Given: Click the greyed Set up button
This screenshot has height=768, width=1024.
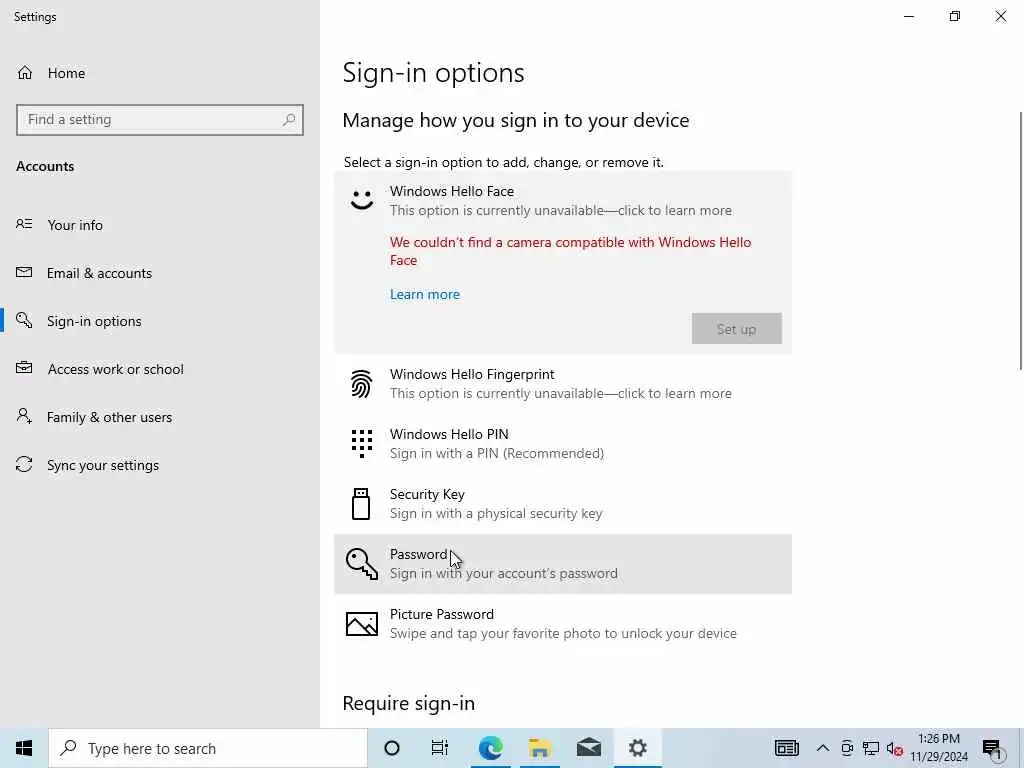Looking at the screenshot, I should [737, 328].
